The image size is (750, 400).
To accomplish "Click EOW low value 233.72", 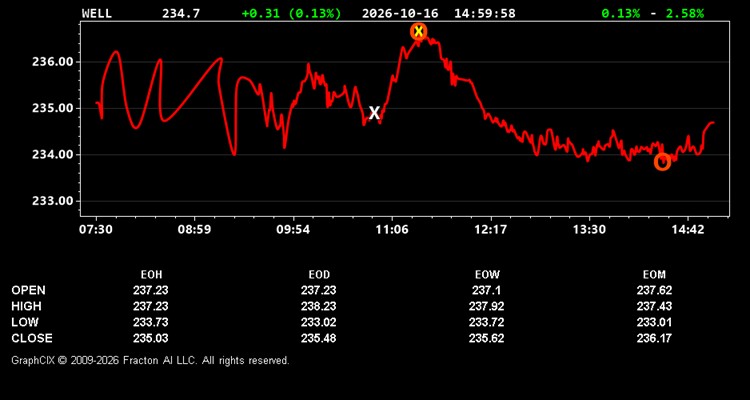I will coord(486,322).
